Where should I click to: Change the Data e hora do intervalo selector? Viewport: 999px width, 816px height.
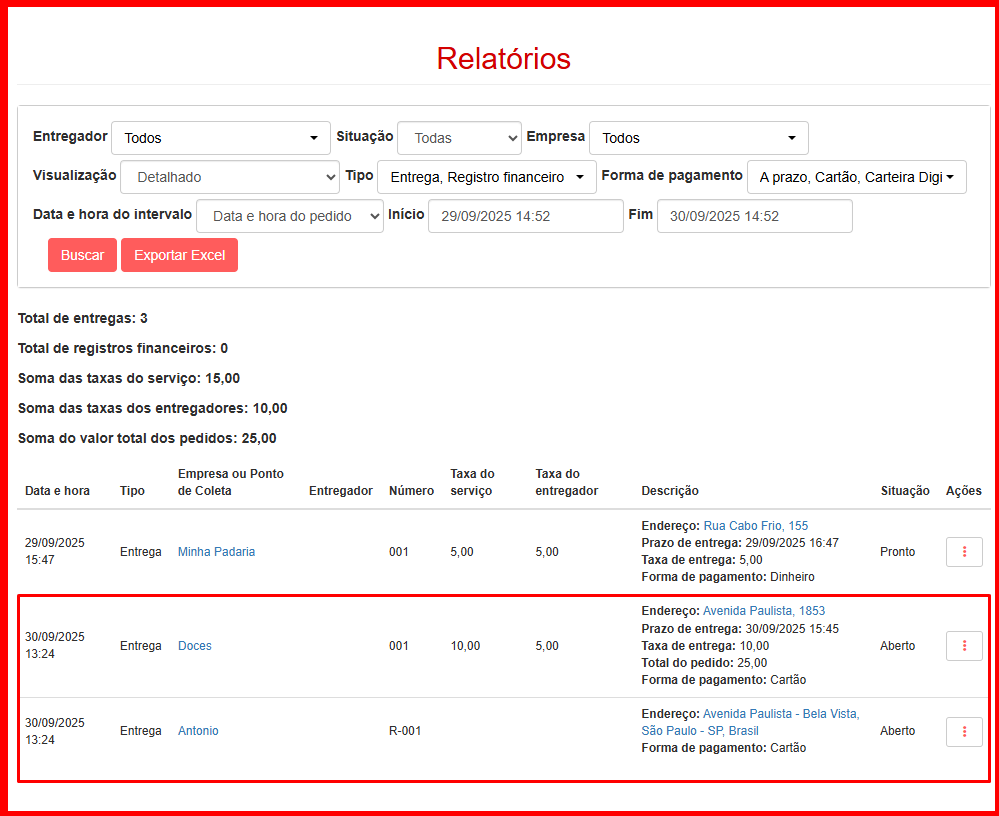(290, 216)
